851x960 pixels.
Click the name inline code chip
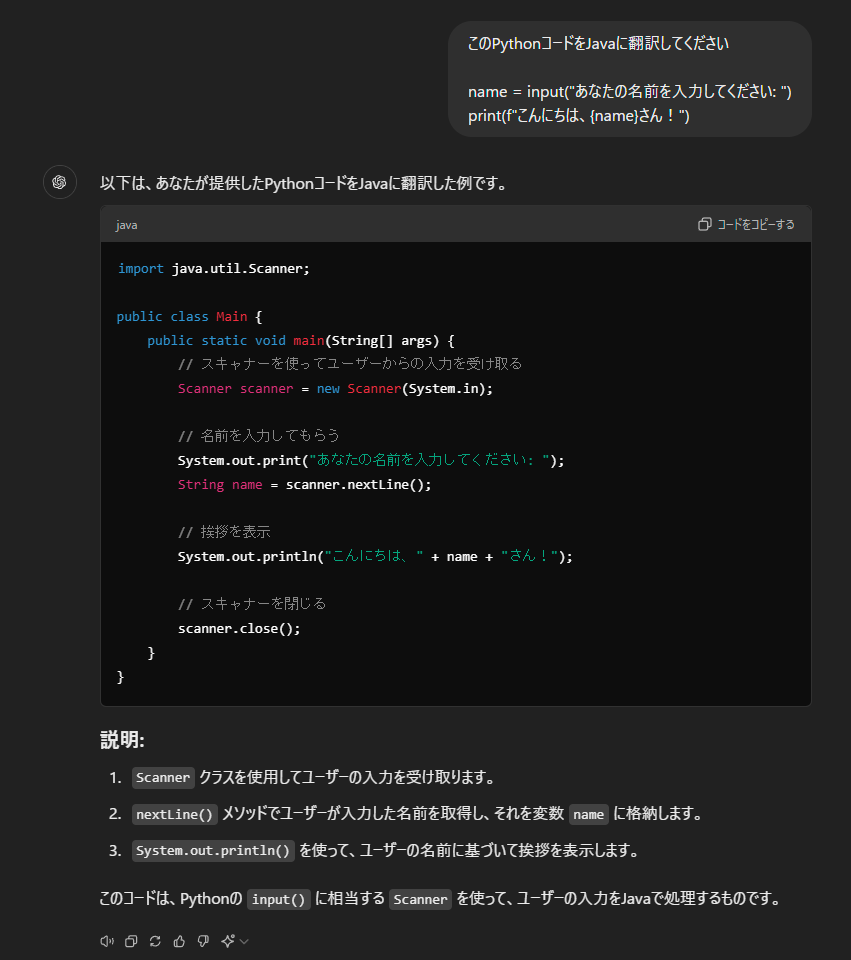click(588, 814)
